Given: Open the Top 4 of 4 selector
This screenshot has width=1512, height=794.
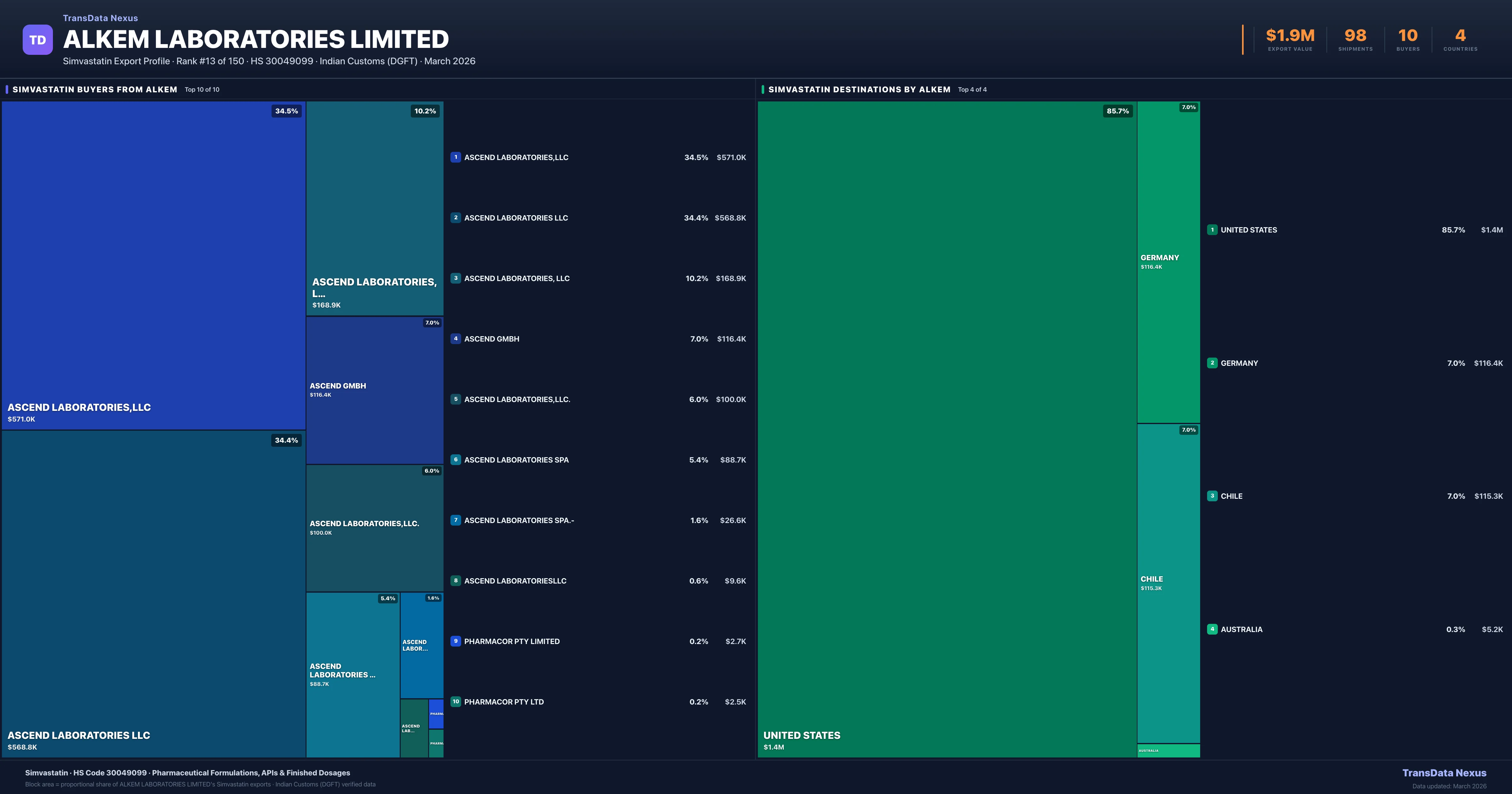Looking at the screenshot, I should pyautogui.click(x=972, y=89).
